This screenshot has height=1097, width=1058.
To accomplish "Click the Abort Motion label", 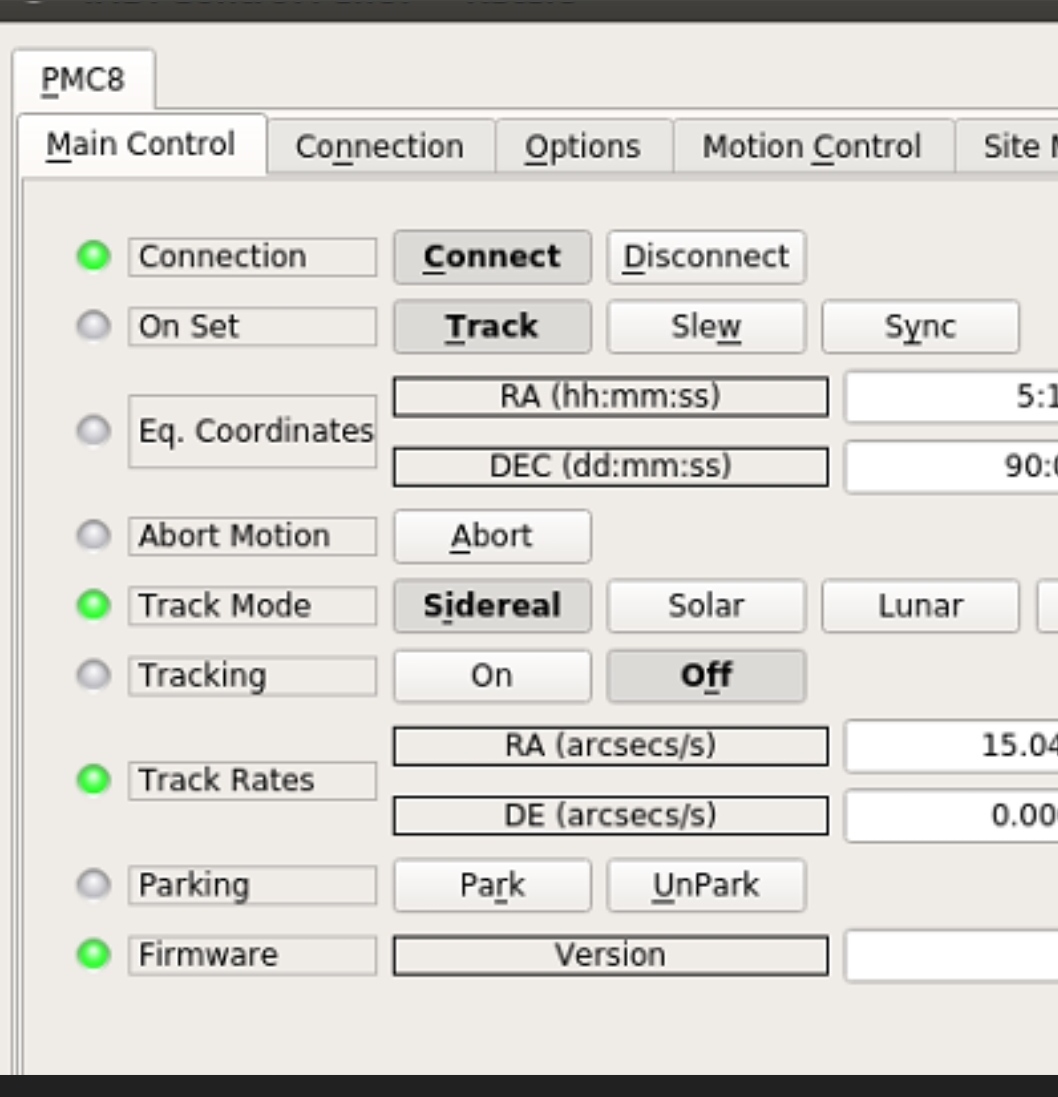I will pos(253,537).
